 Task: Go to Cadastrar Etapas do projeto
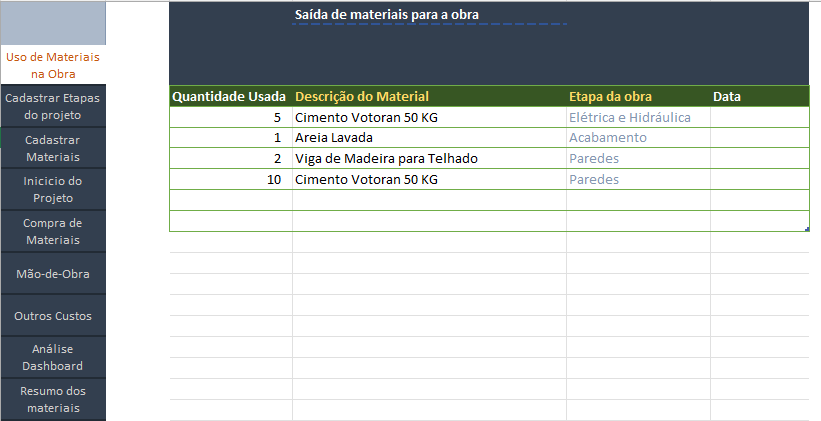[53, 106]
